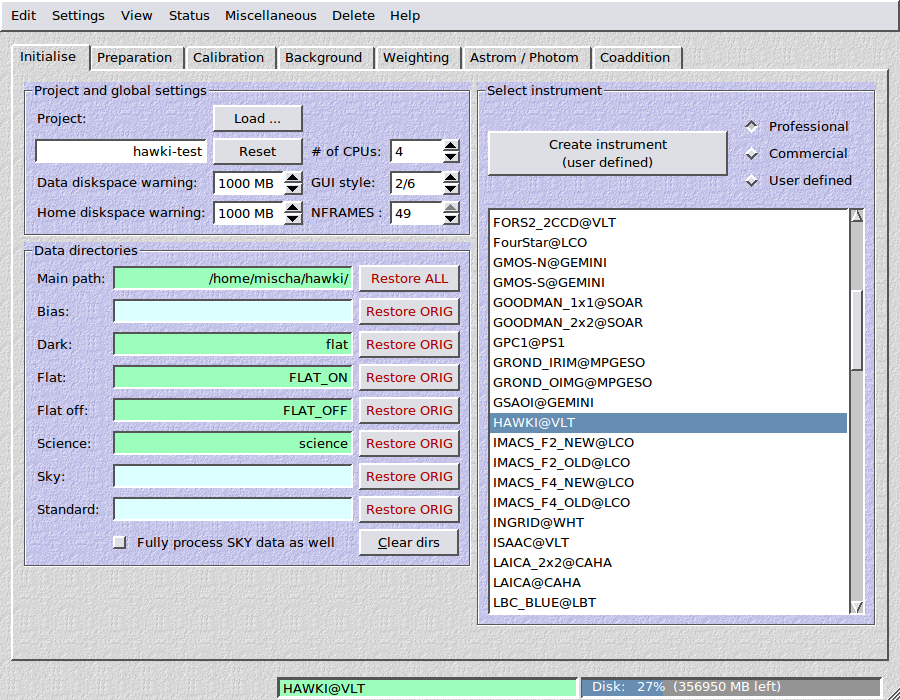
Task: Enable Fully process SKY data as well
Action: 119,542
